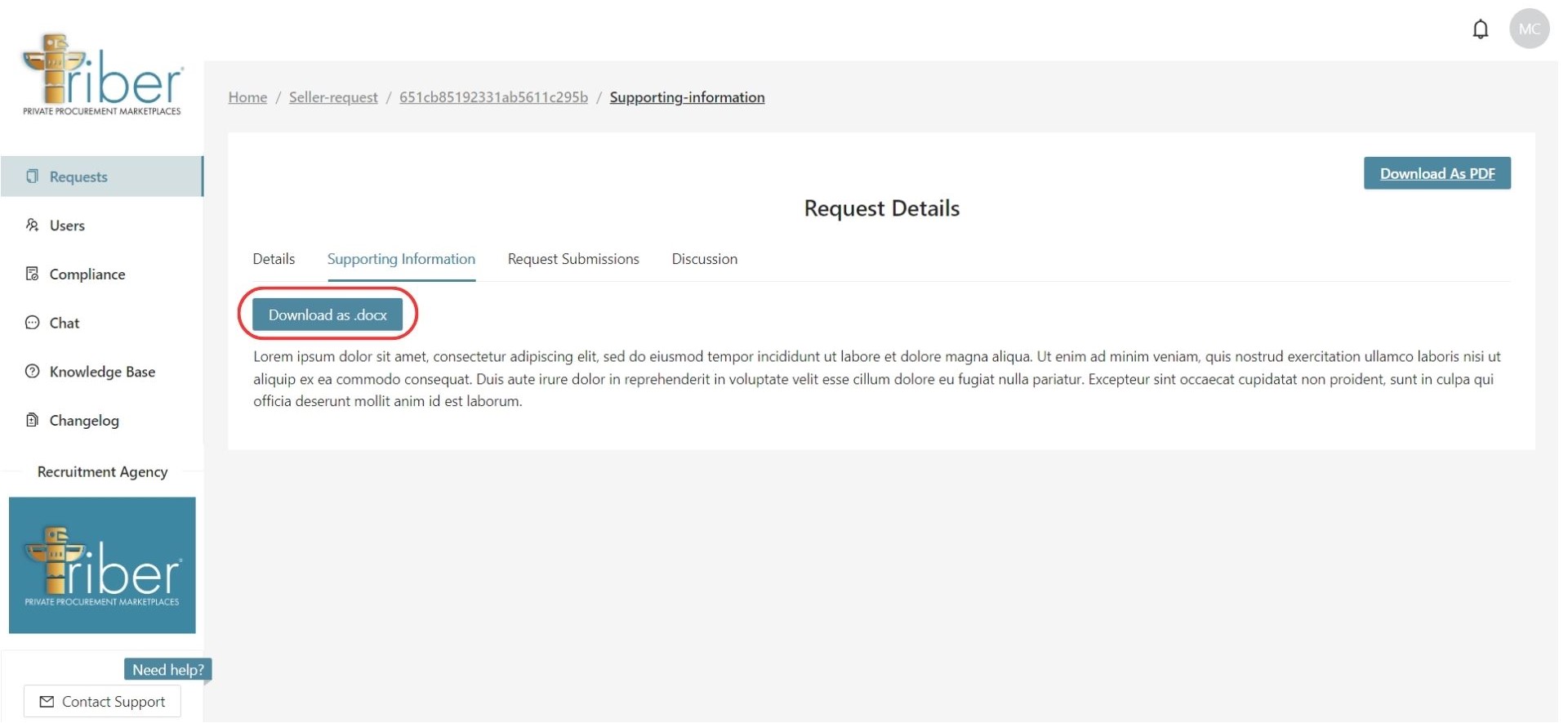Click the envelope icon in Contact Support
This screenshot has width=1568, height=723.
click(x=47, y=702)
